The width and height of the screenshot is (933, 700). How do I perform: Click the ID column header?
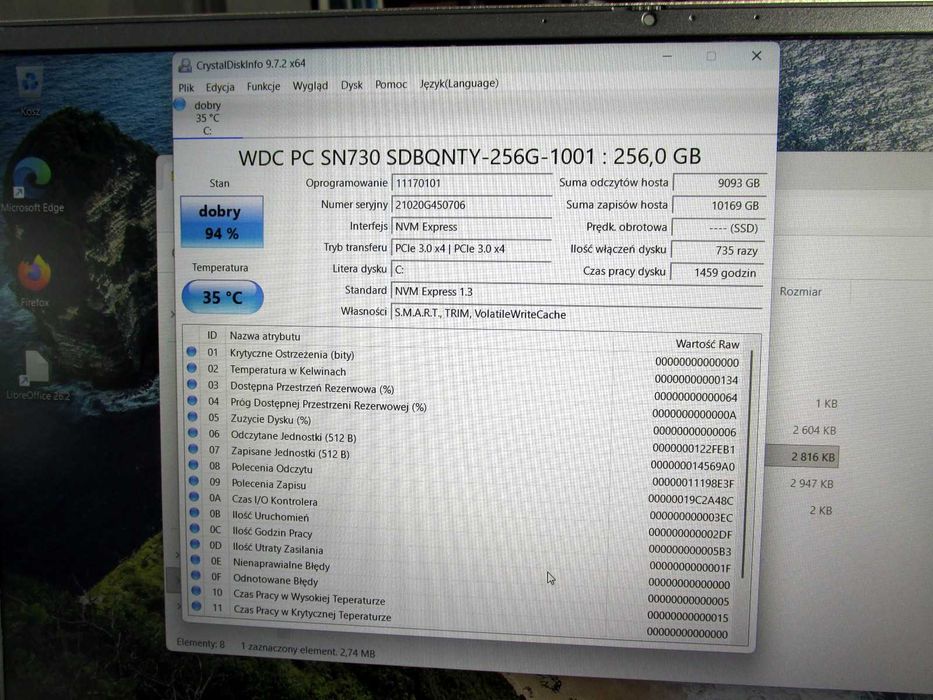[x=212, y=335]
